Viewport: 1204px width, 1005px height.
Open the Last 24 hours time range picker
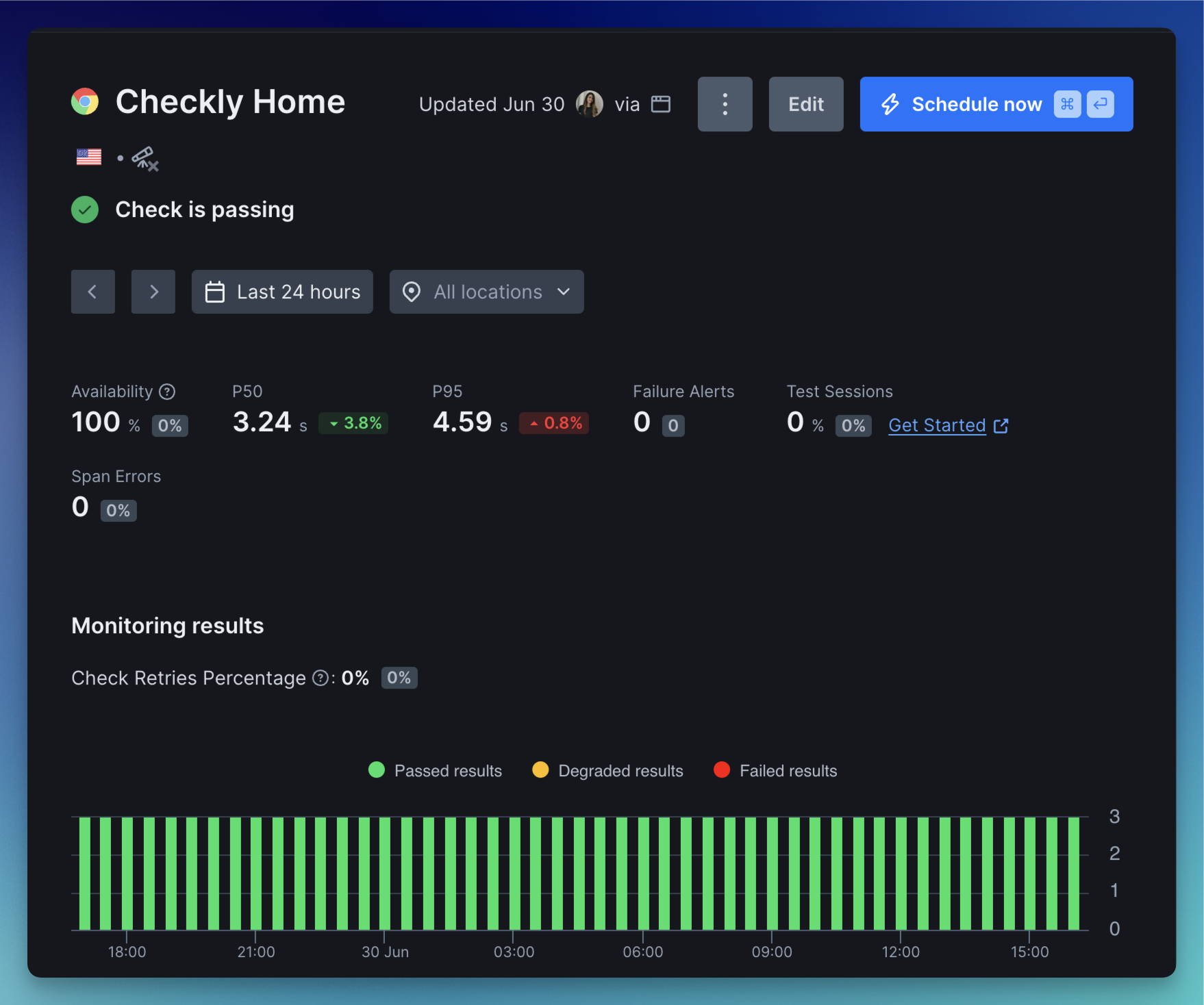click(x=282, y=292)
